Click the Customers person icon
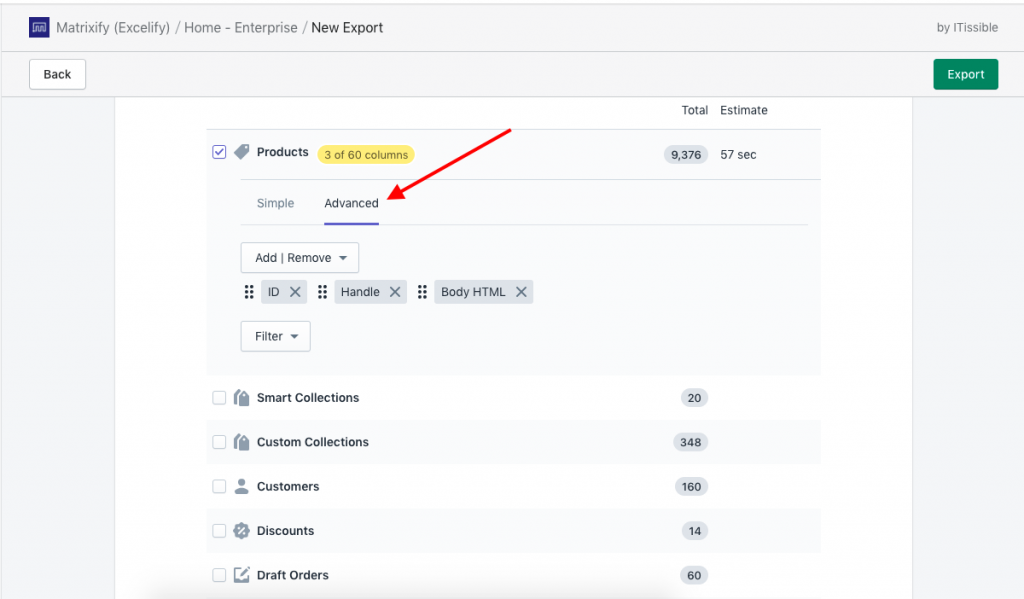 (x=241, y=486)
